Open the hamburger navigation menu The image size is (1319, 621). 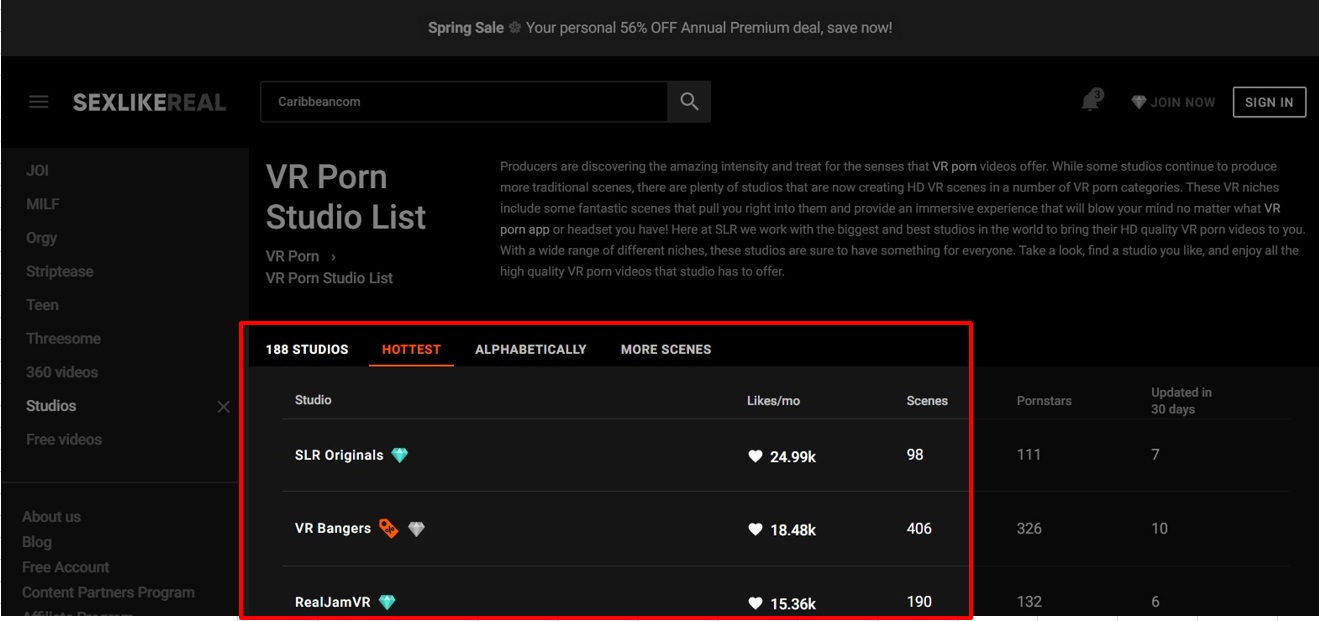(x=39, y=102)
